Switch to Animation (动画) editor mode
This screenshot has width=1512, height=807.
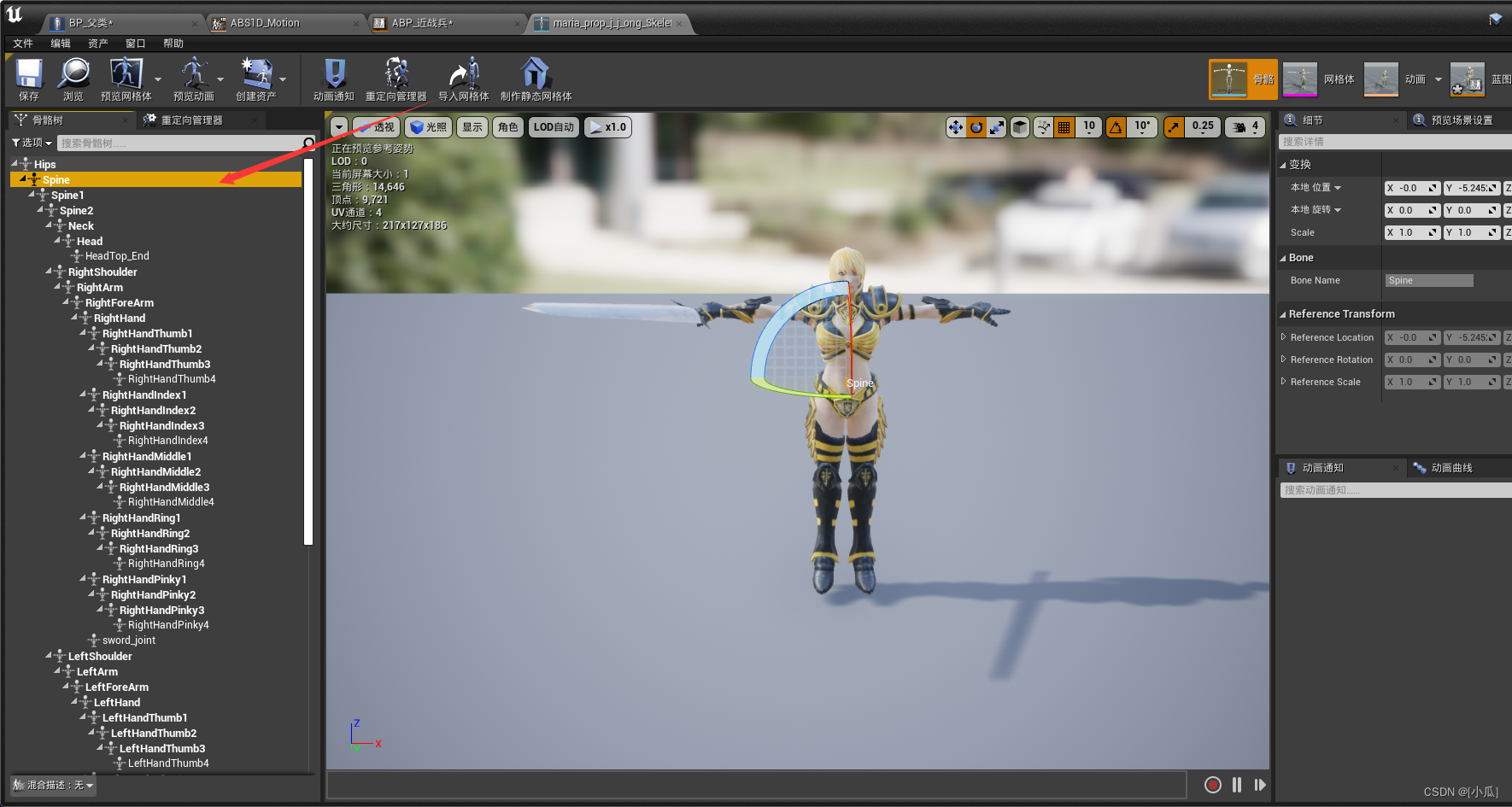(1396, 79)
